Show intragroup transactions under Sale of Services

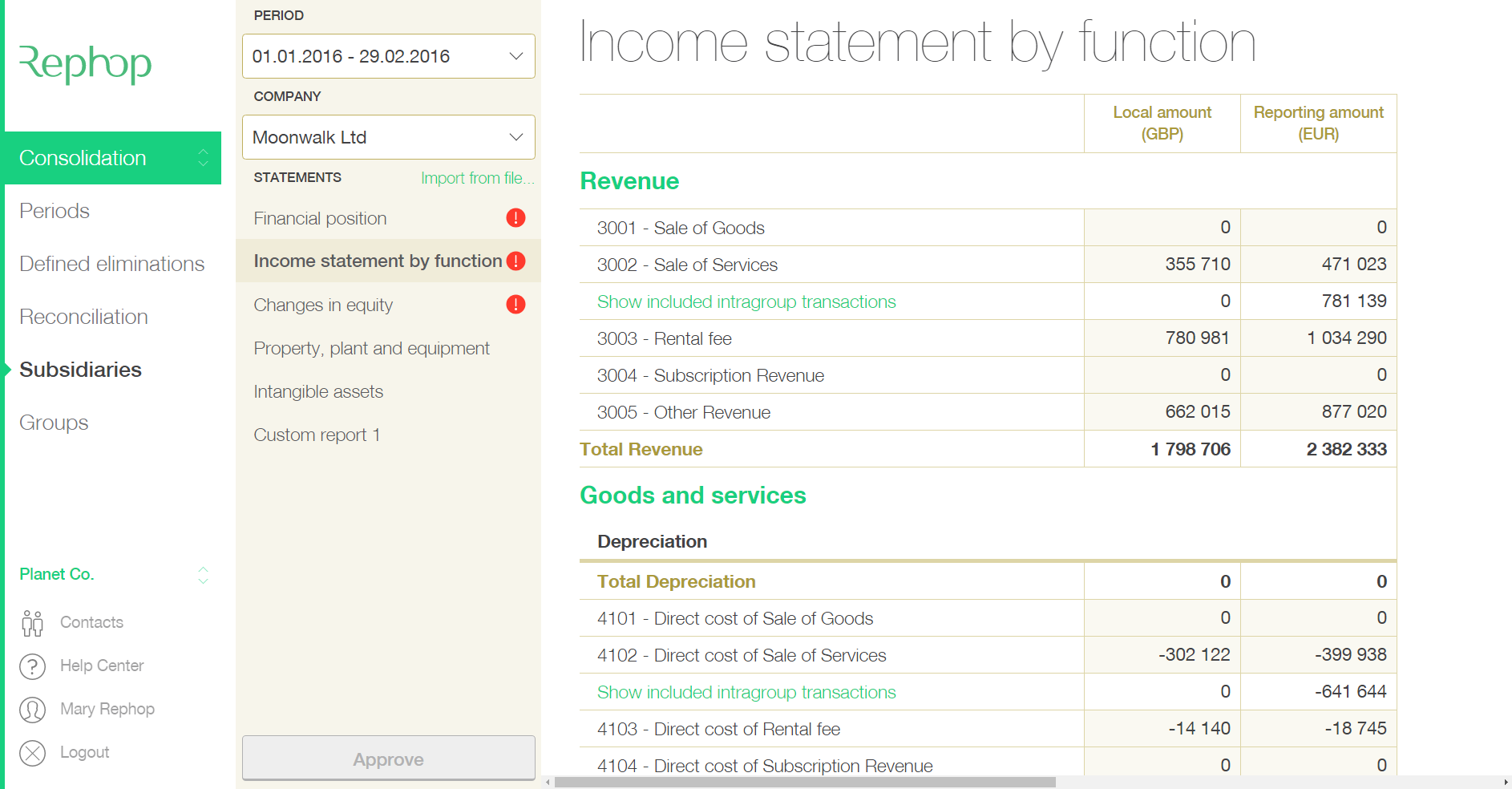coord(746,301)
